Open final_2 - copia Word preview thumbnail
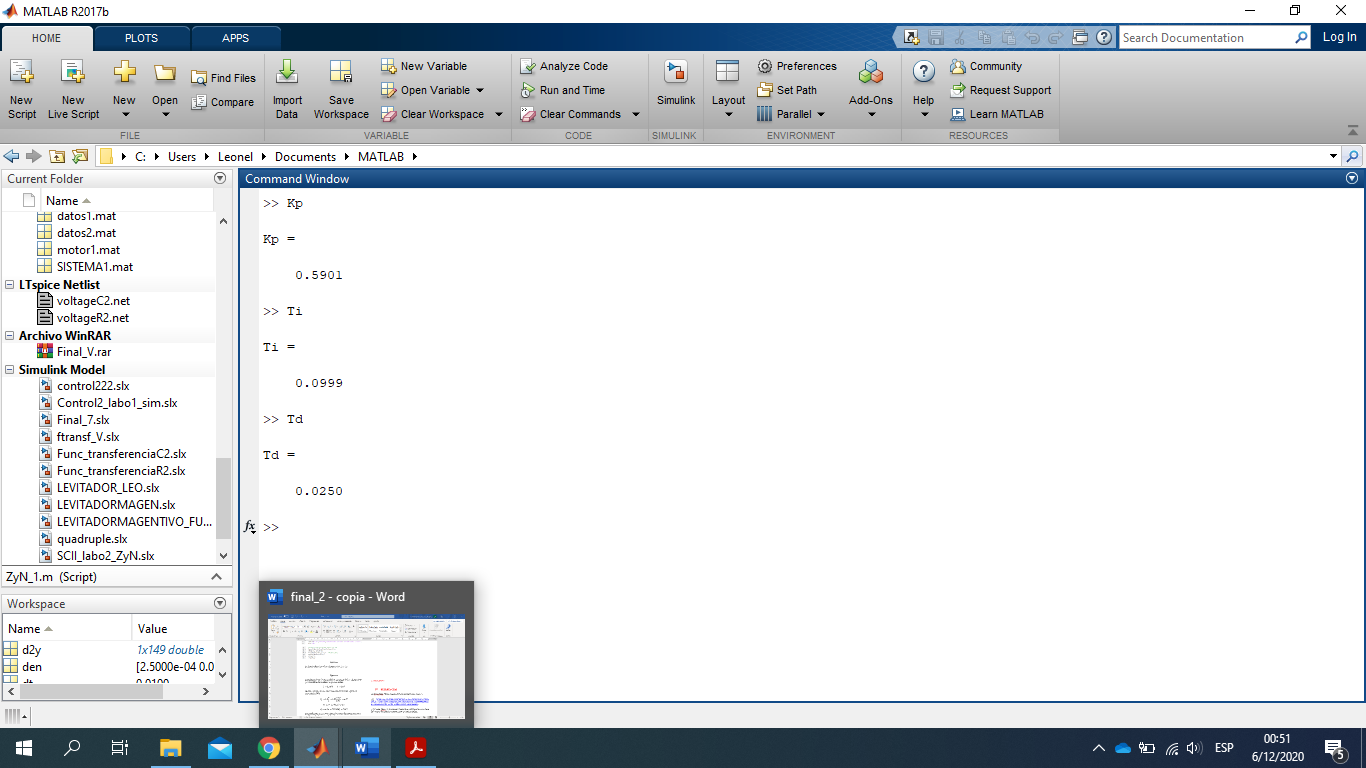The image size is (1366, 768). pos(367,666)
